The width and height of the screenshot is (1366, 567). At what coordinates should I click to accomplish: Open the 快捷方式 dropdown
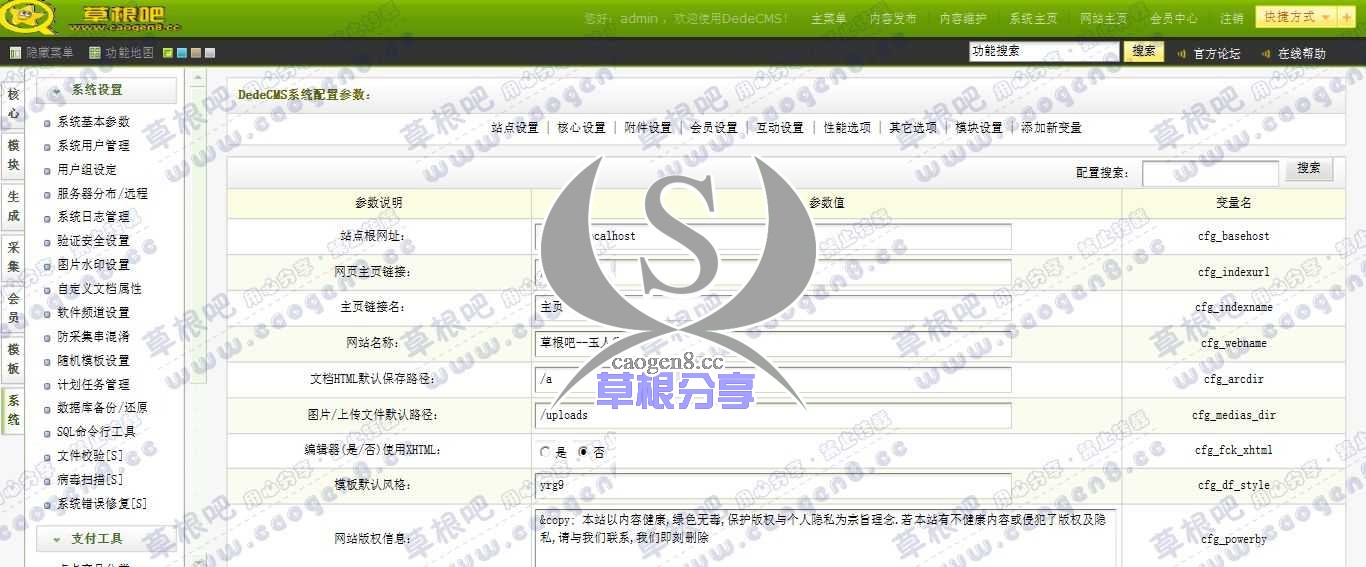1297,17
